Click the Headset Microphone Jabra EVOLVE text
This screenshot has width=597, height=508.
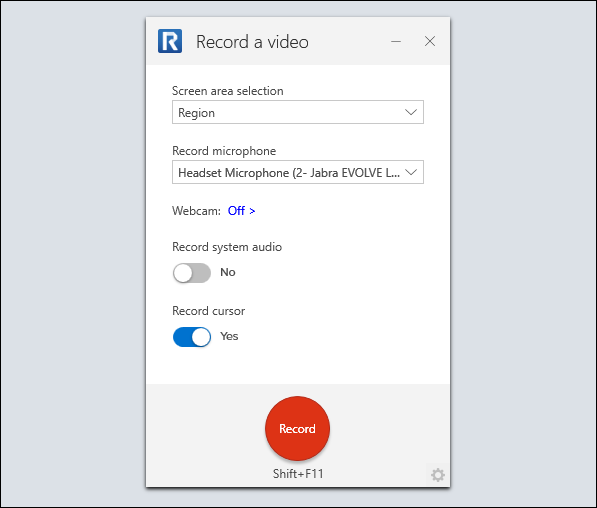click(289, 173)
